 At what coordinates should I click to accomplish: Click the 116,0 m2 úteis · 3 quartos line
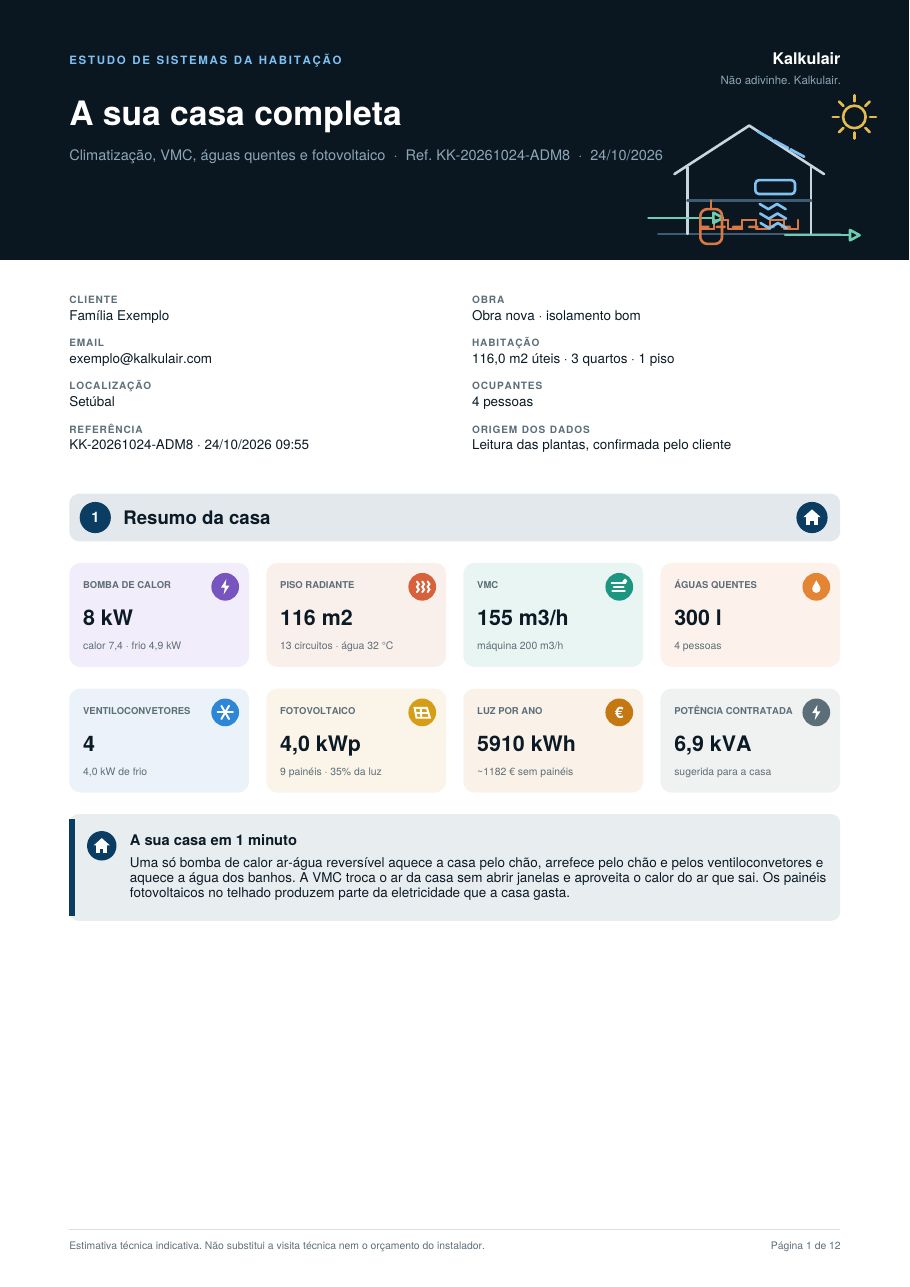pos(573,358)
